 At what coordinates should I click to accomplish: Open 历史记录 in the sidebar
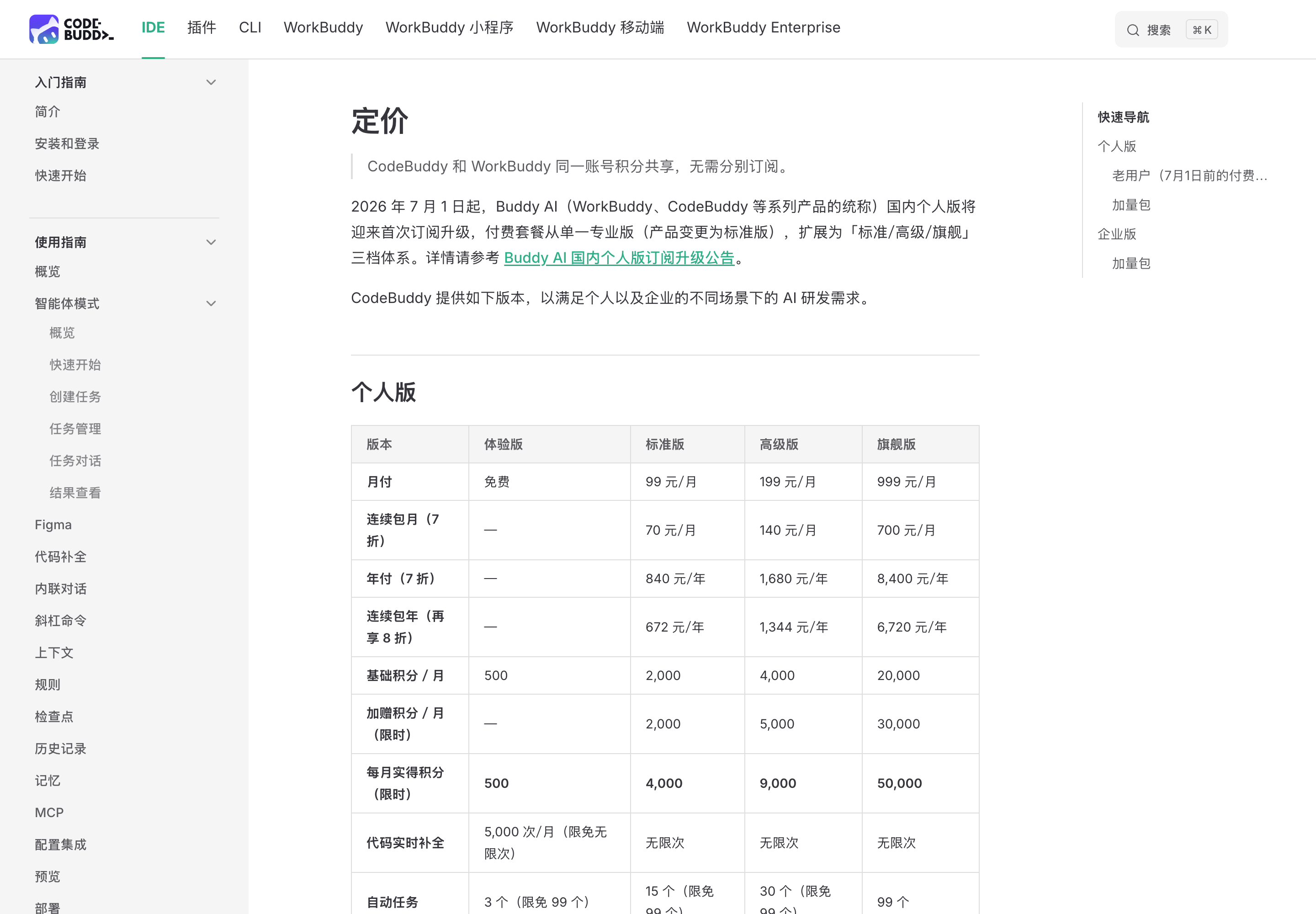(x=61, y=749)
